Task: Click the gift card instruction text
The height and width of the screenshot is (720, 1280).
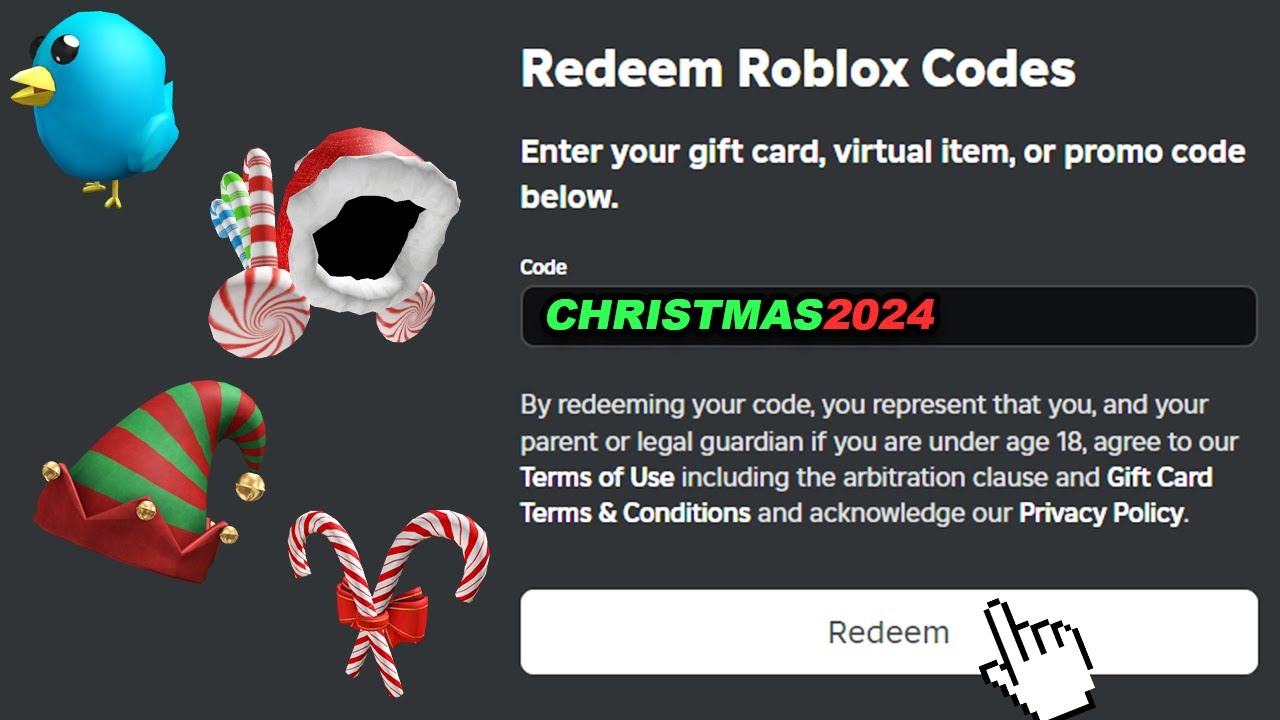Action: click(883, 174)
